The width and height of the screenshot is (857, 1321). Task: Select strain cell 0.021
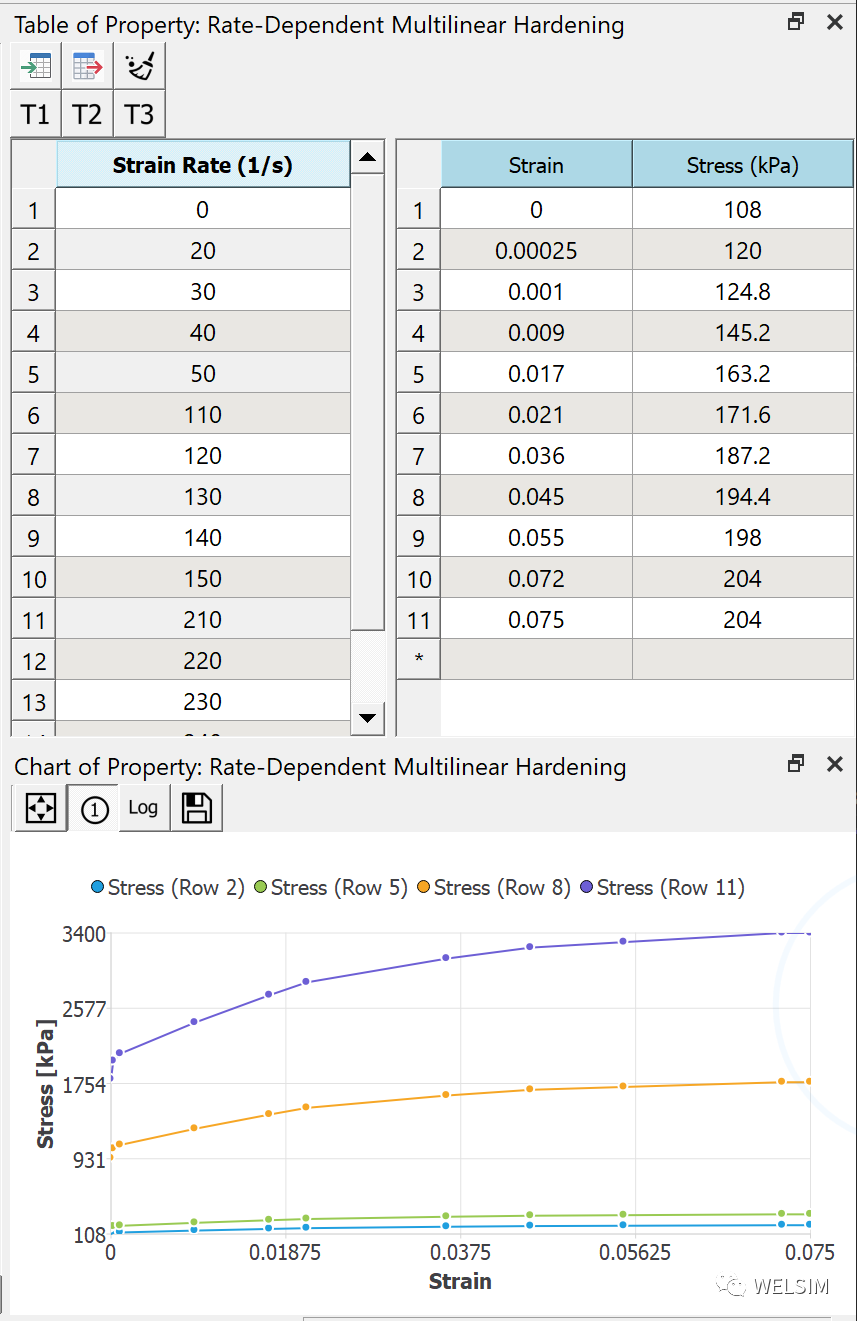(x=536, y=415)
